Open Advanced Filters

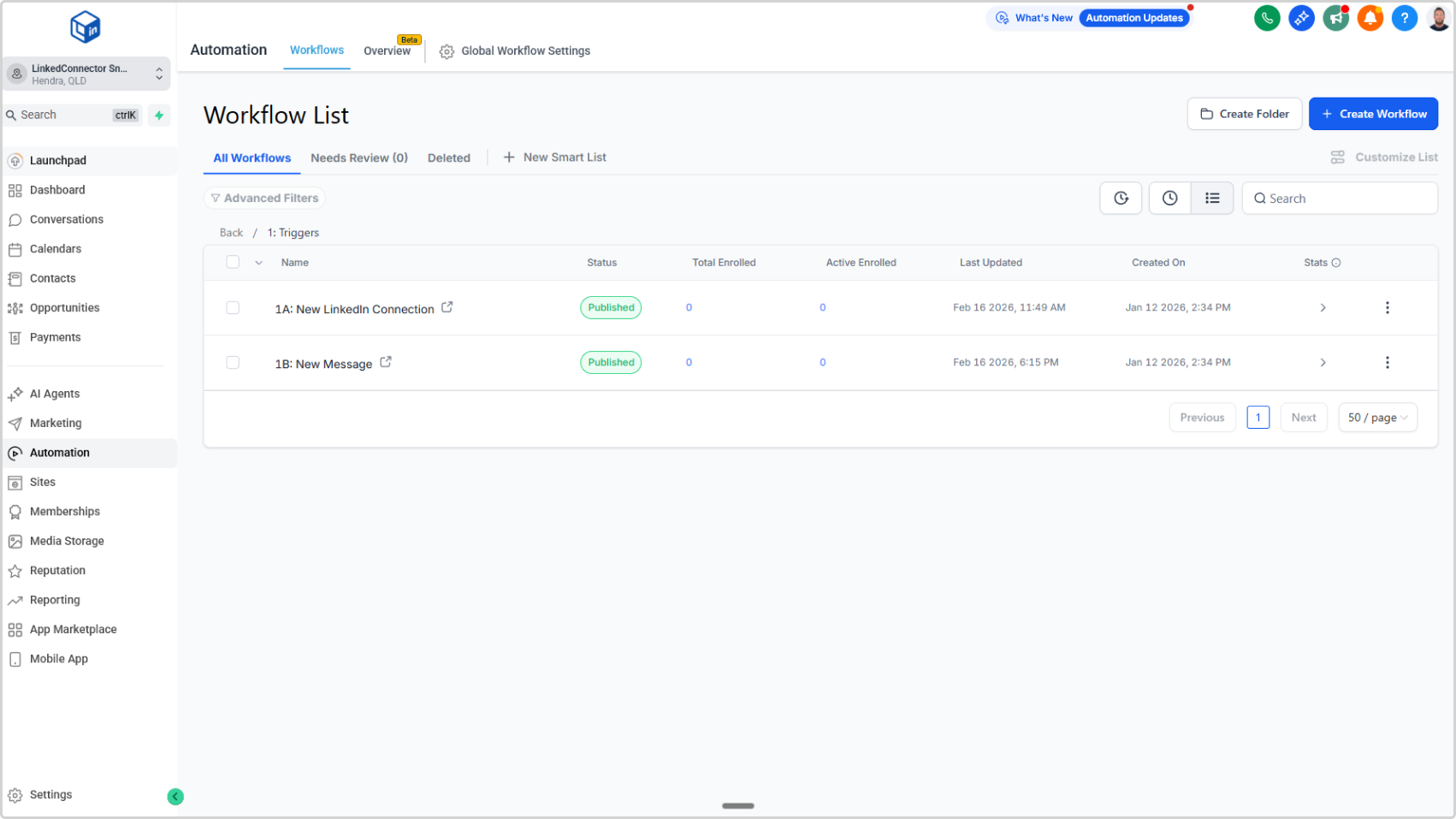pos(264,199)
